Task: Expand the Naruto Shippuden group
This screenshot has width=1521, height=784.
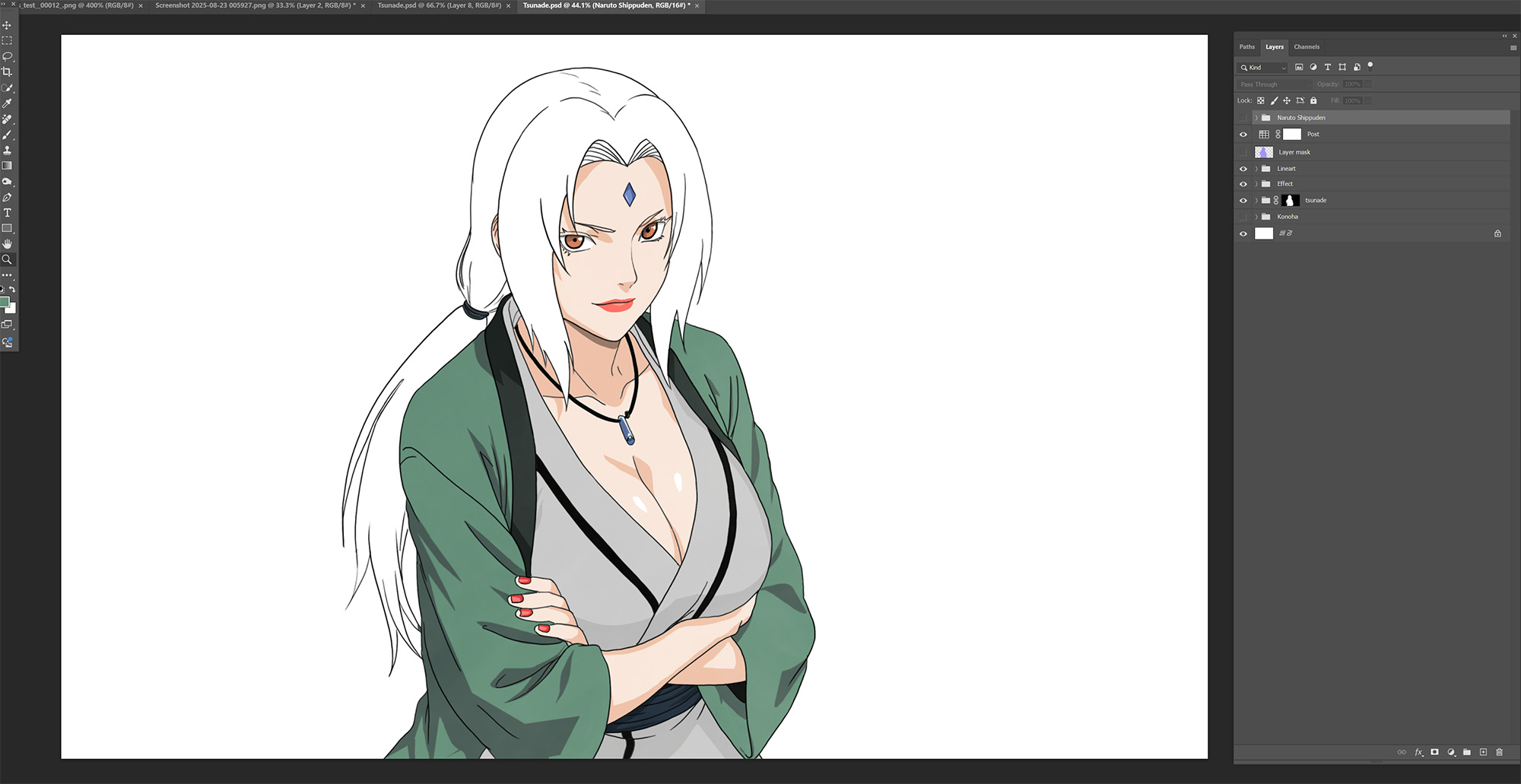Action: click(x=1256, y=118)
